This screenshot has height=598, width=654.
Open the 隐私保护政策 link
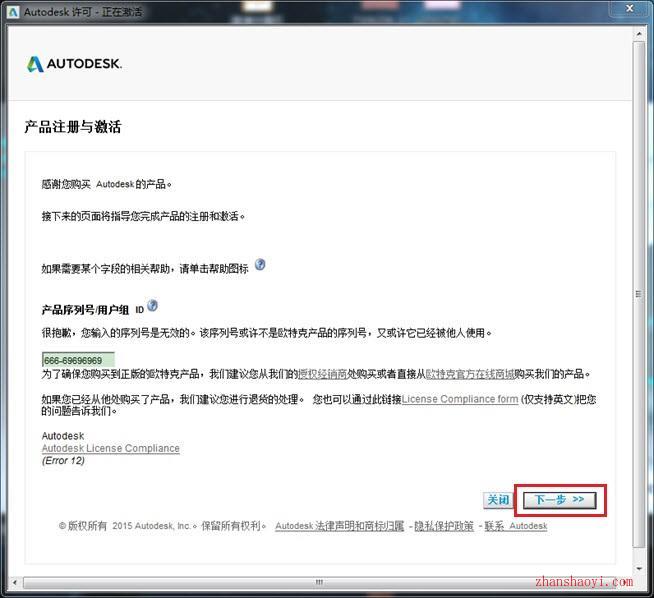point(444,526)
